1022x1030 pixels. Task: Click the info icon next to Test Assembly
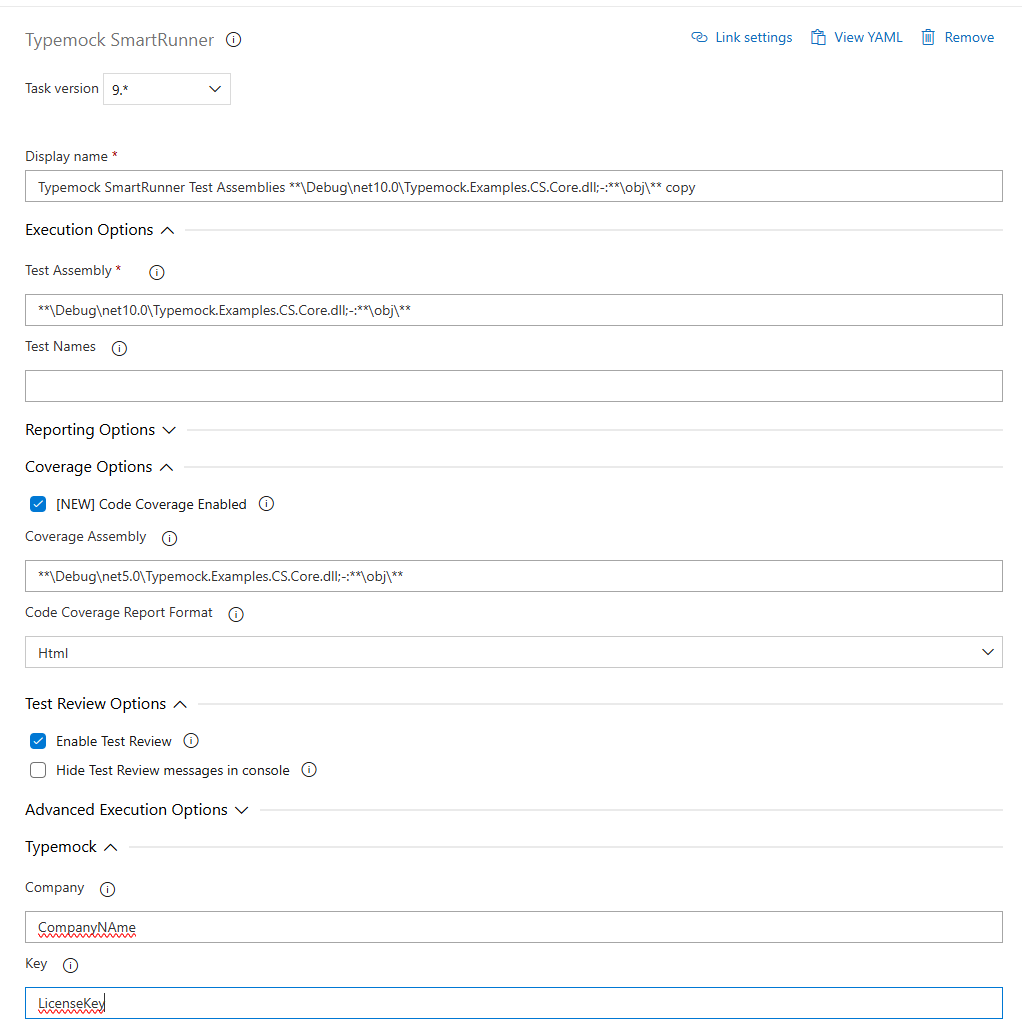click(156, 272)
